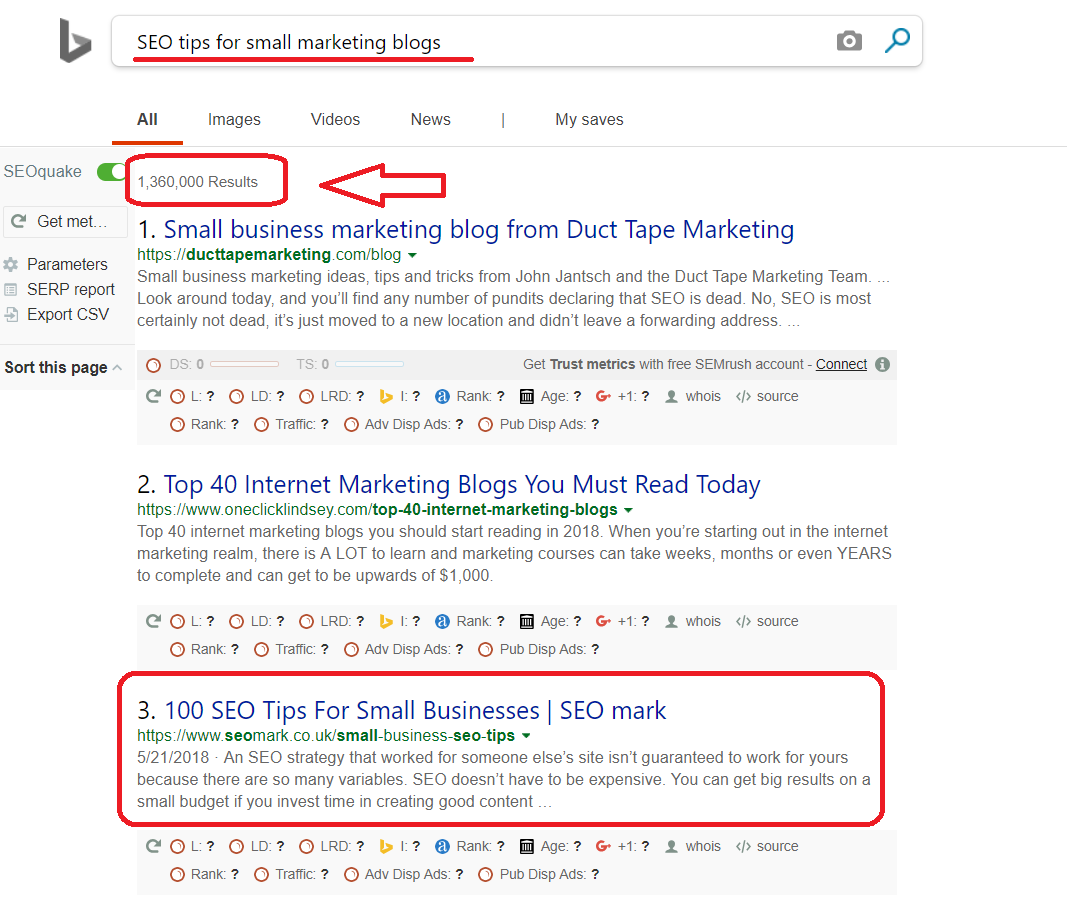The image size is (1067, 905).
Task: Click Alexa Rank icon in result 2
Action: coord(442,621)
